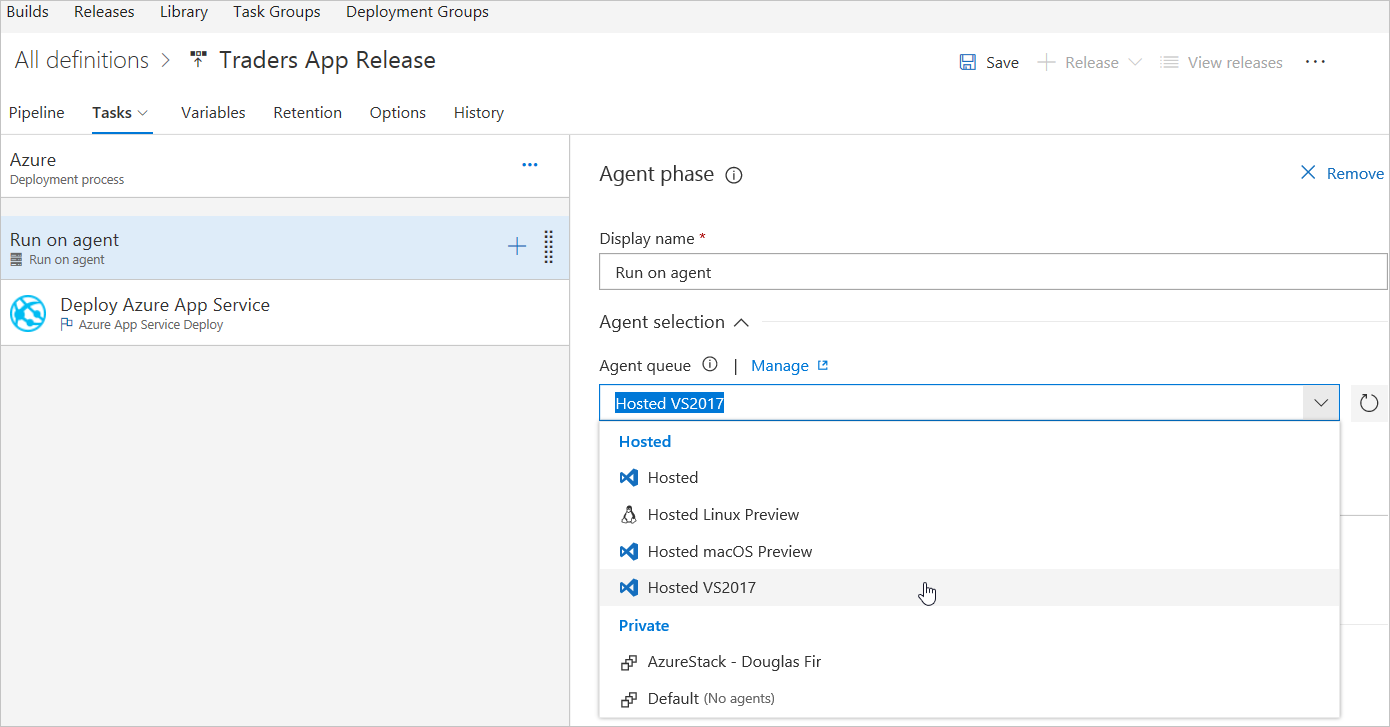The width and height of the screenshot is (1390, 727).
Task: Collapse the Agent selection section
Action: pyautogui.click(x=741, y=322)
